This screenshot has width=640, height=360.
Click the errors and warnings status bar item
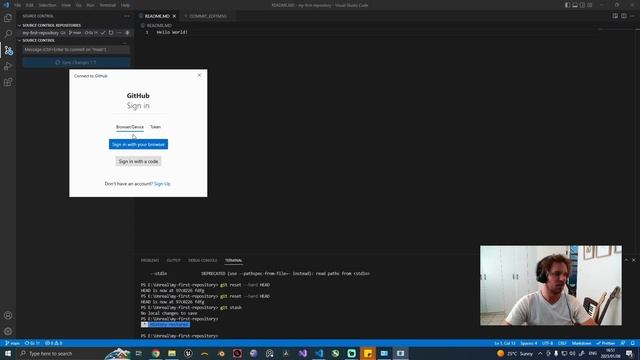coord(53,343)
